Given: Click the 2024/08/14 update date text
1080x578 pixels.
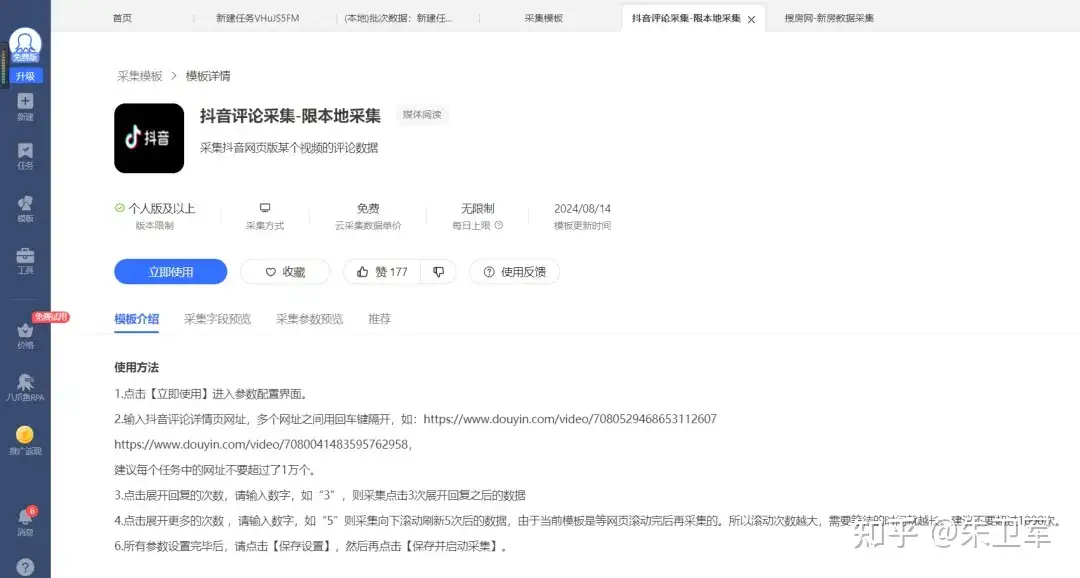Looking at the screenshot, I should click(582, 208).
